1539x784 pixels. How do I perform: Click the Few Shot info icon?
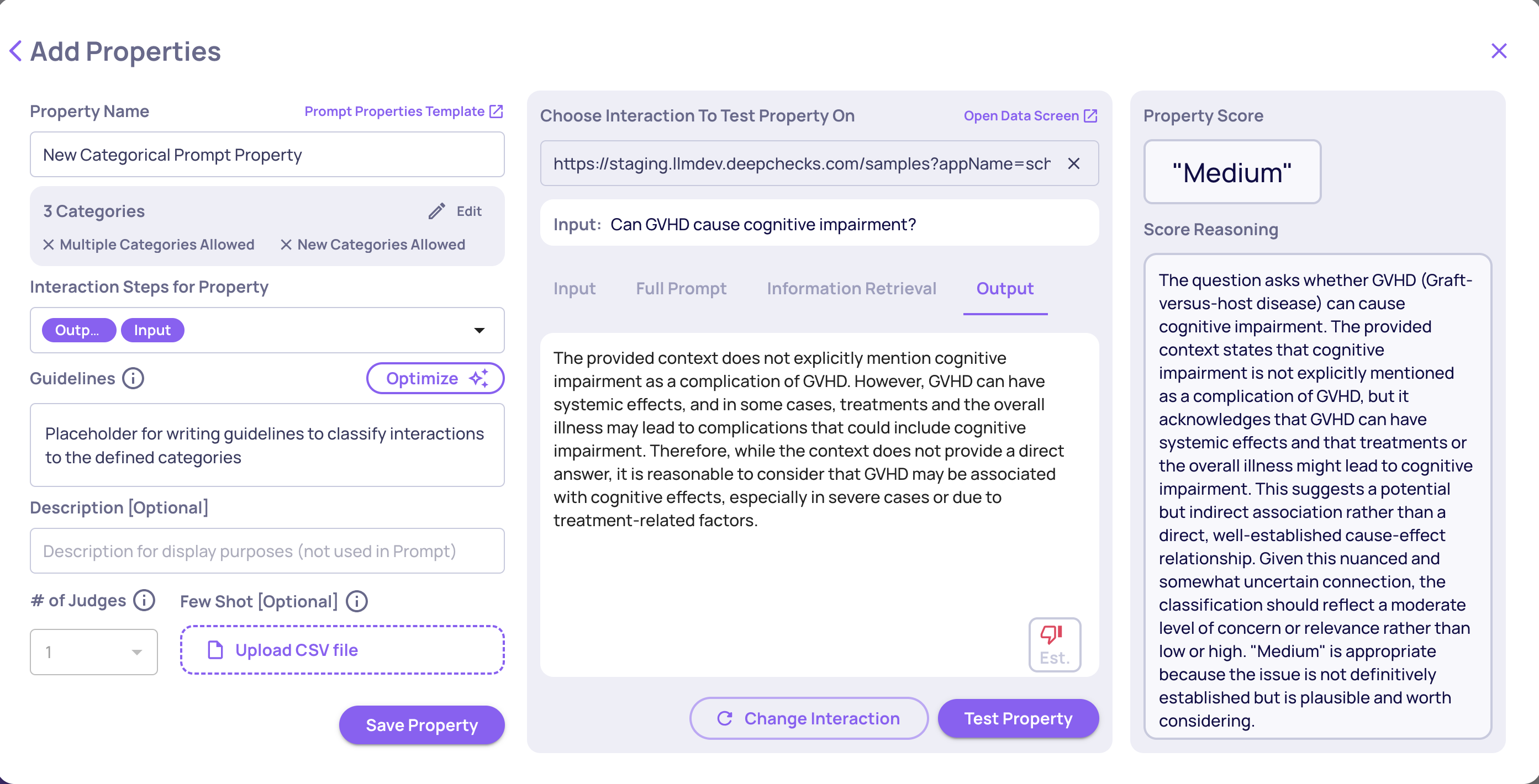pyautogui.click(x=357, y=601)
